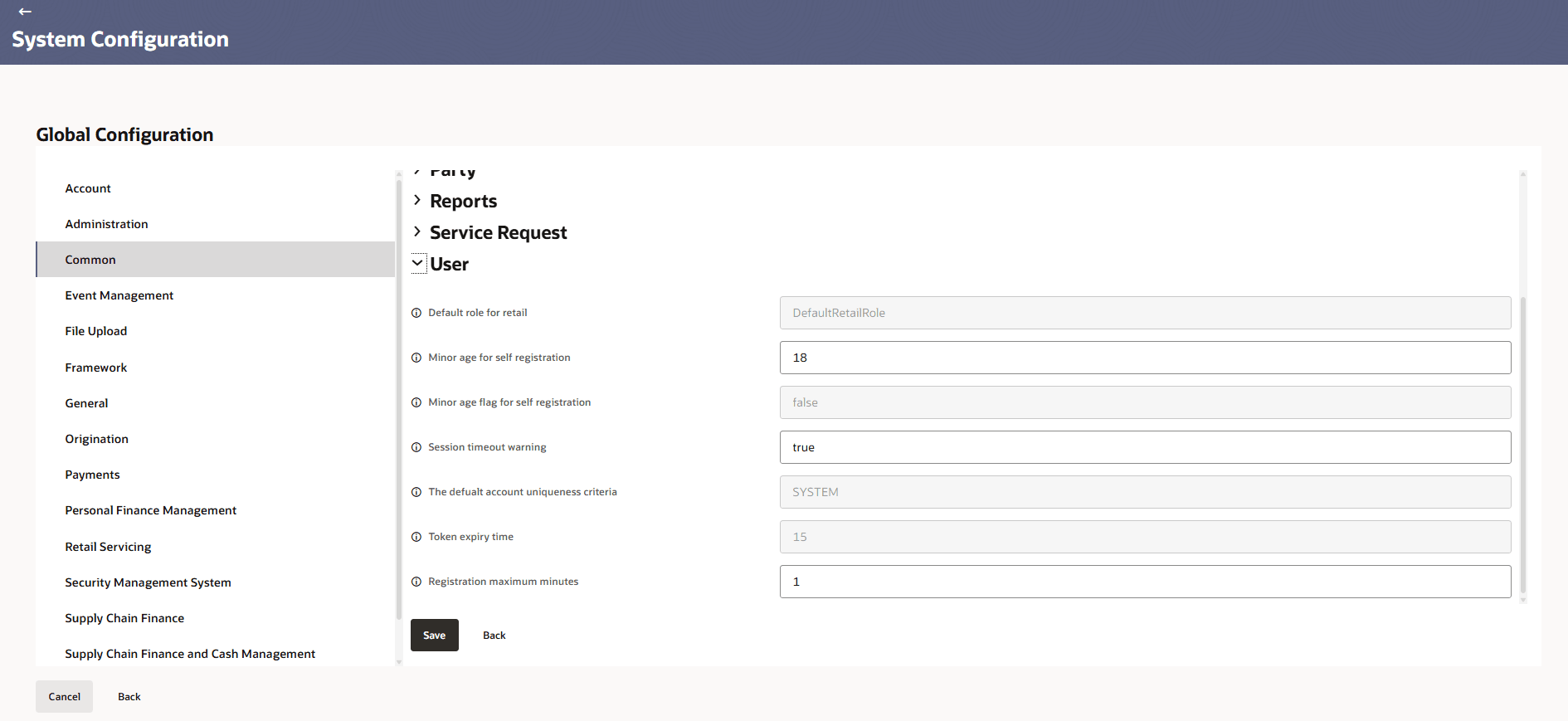Click the Default role for retail label
1568x721 pixels.
click(478, 313)
